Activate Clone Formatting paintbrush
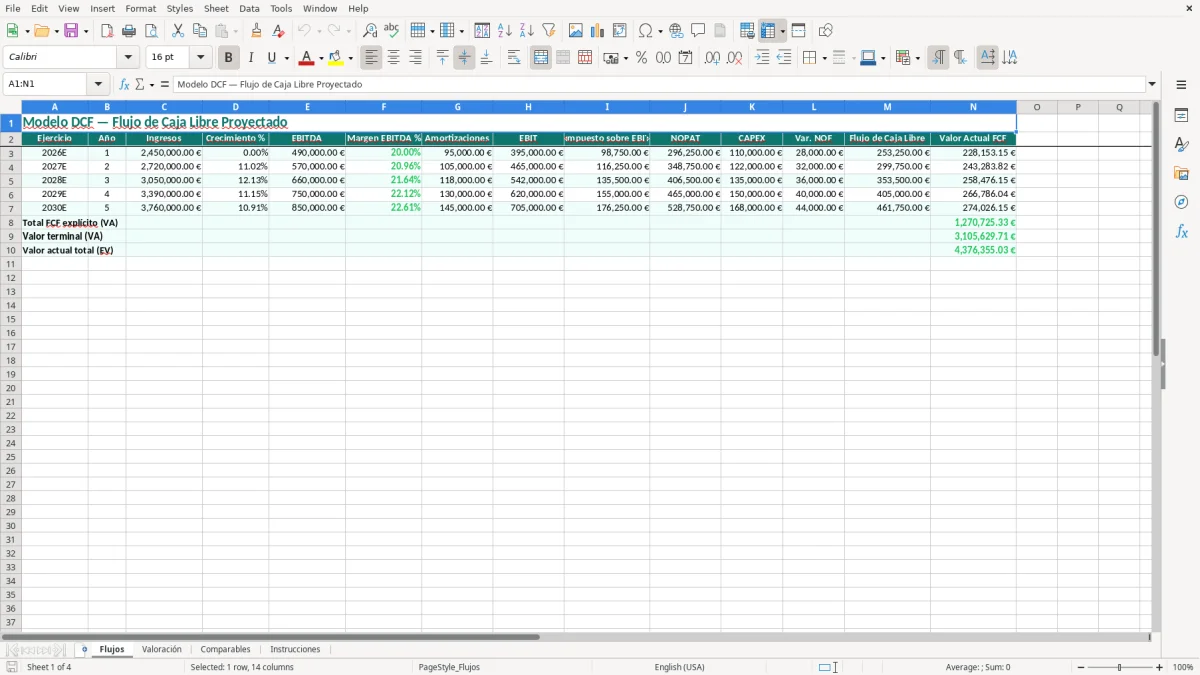Screen dimensions: 1200x675 point(256,31)
